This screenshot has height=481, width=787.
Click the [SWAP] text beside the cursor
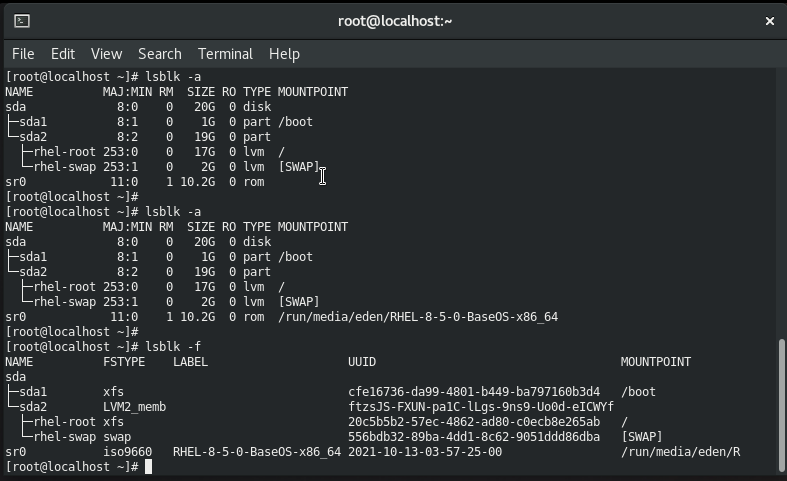299,167
